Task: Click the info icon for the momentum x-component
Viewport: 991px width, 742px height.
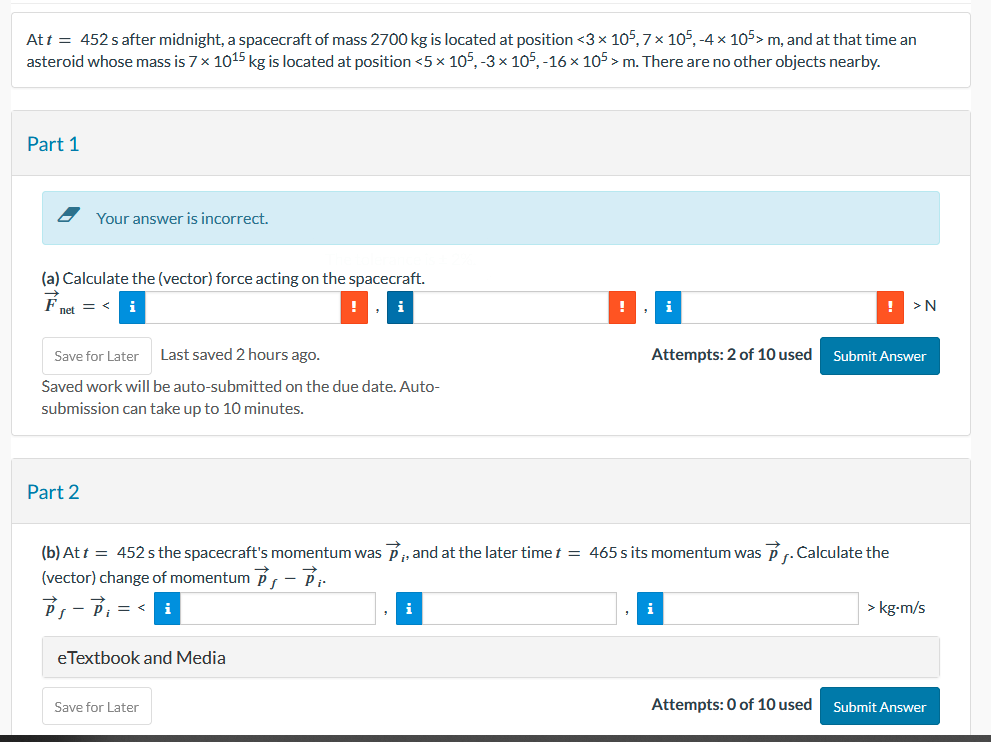Action: pos(166,607)
